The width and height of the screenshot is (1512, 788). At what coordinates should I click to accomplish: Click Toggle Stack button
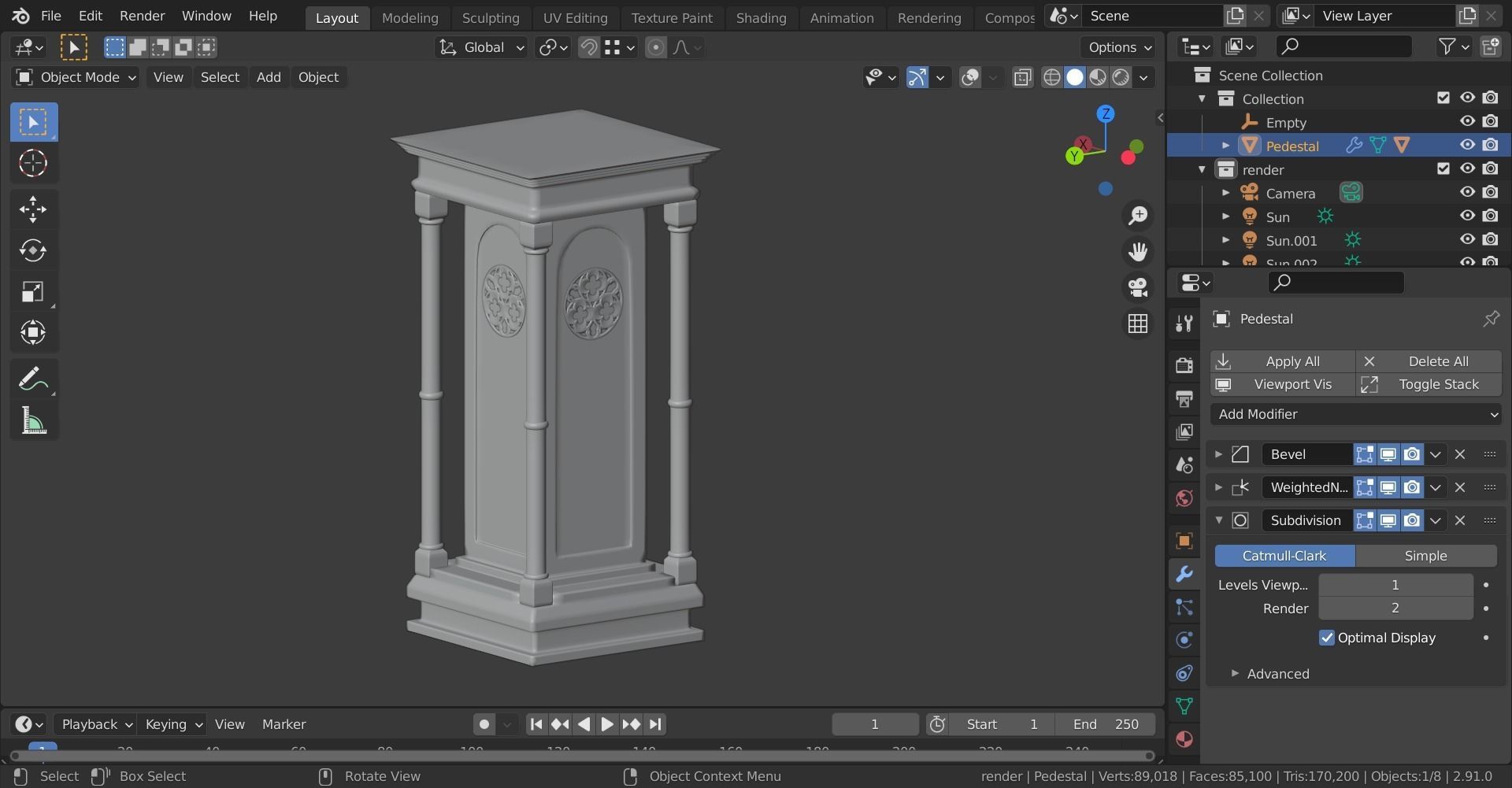click(x=1429, y=384)
